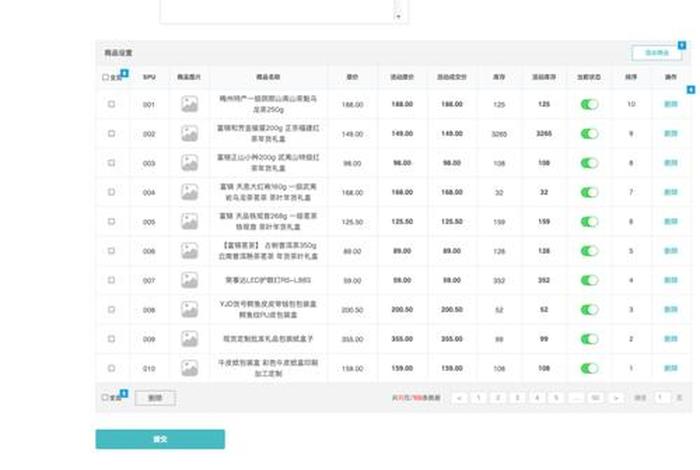700x470 pixels.
Task: Click the jump-to-page number input field
Action: [662, 397]
